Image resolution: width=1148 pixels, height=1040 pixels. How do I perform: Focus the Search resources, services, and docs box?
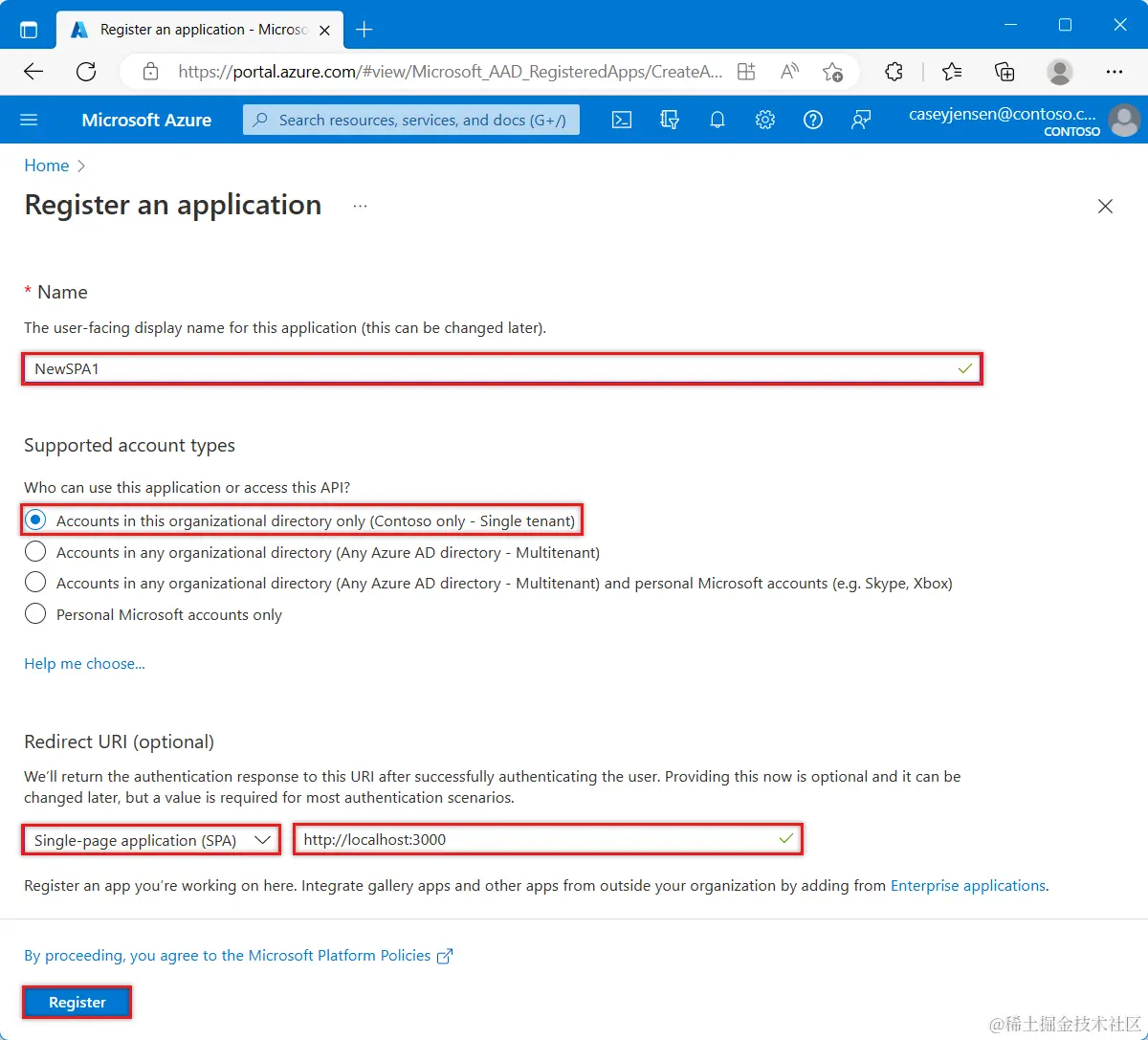[x=411, y=120]
